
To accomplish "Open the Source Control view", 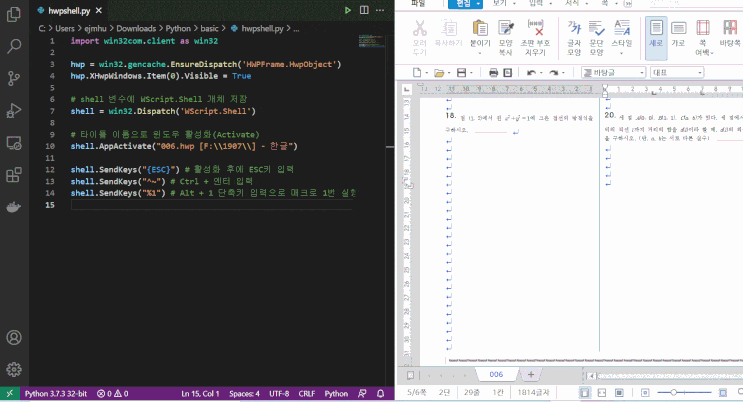I will 14,78.
